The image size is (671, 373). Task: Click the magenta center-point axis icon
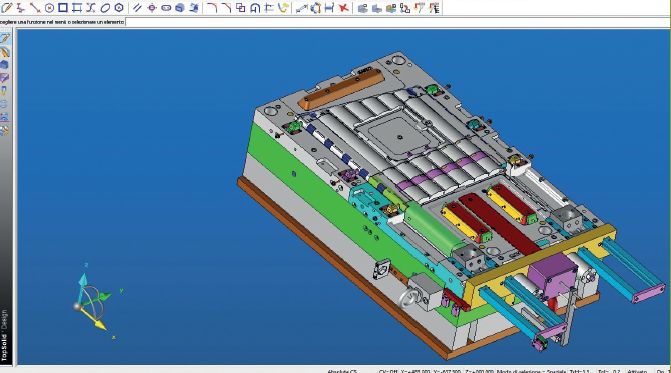coord(152,7)
